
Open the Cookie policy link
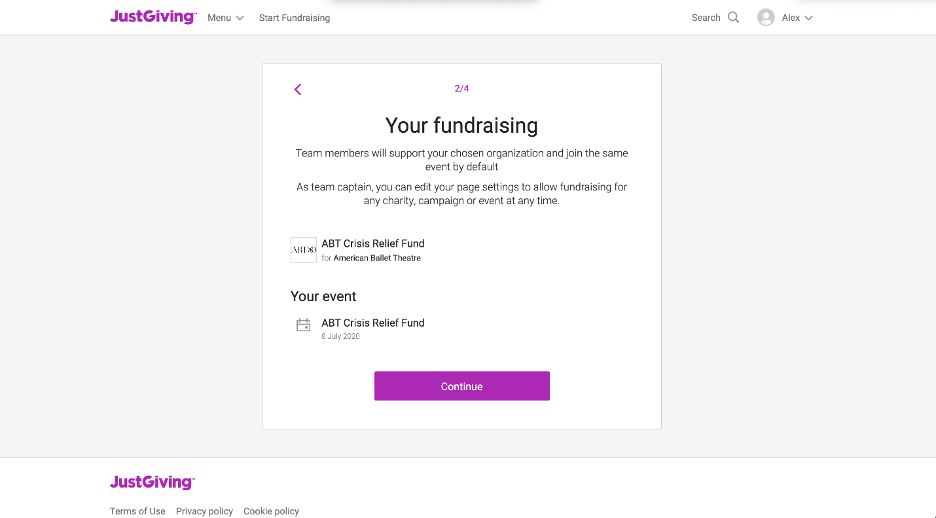[x=271, y=511]
